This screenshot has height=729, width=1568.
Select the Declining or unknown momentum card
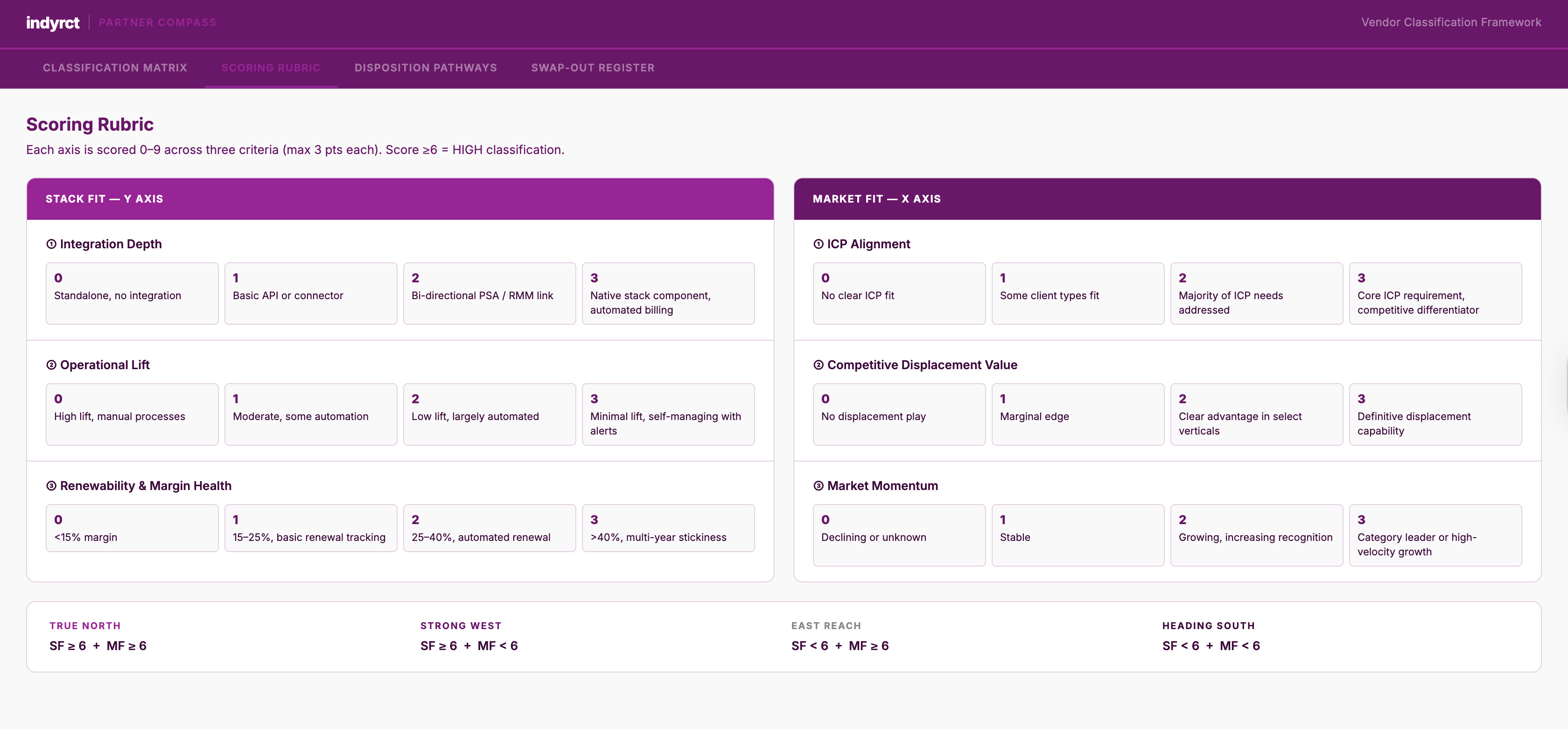click(898, 535)
